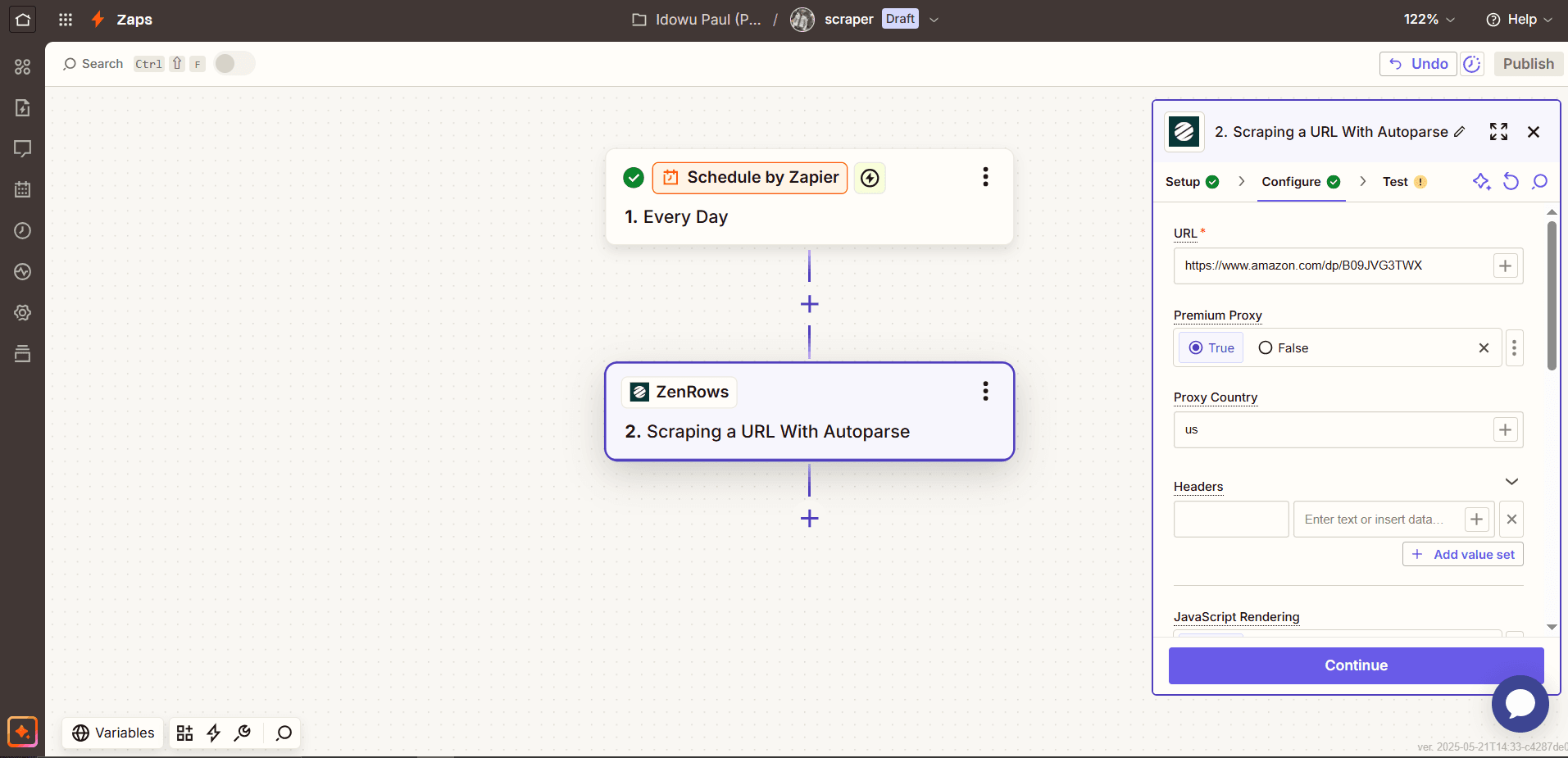Expand the scraper Zap name dropdown
Image resolution: width=1568 pixels, height=758 pixels.
(x=934, y=20)
